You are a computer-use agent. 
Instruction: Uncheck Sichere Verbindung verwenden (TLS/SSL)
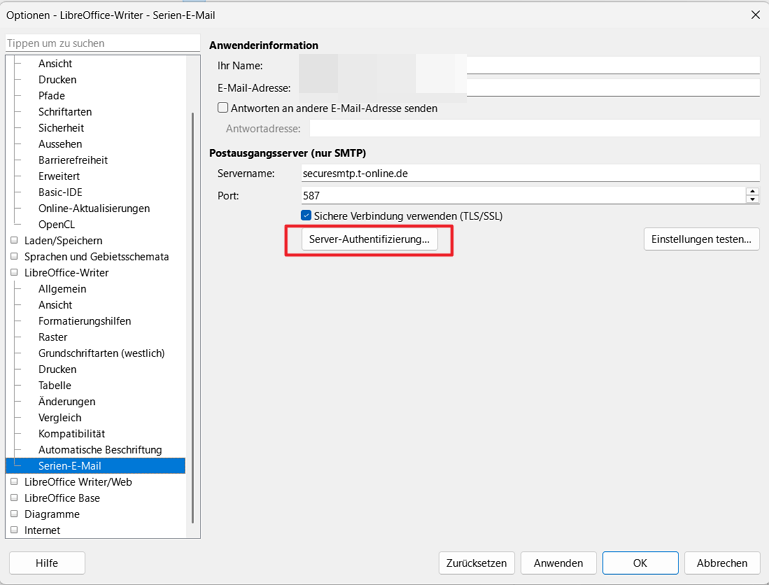tap(306, 216)
